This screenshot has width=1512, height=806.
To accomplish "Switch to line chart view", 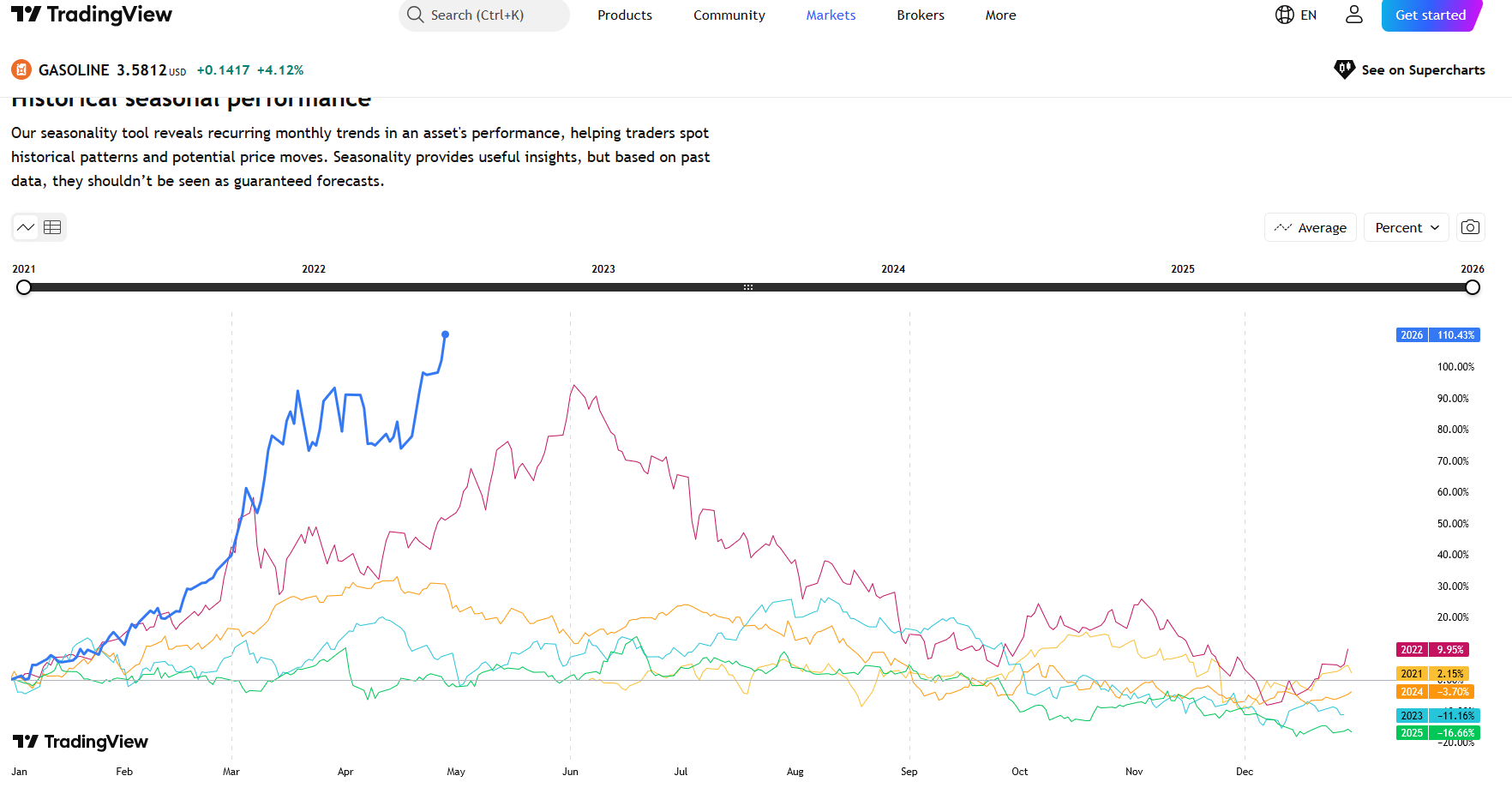I will (26, 227).
